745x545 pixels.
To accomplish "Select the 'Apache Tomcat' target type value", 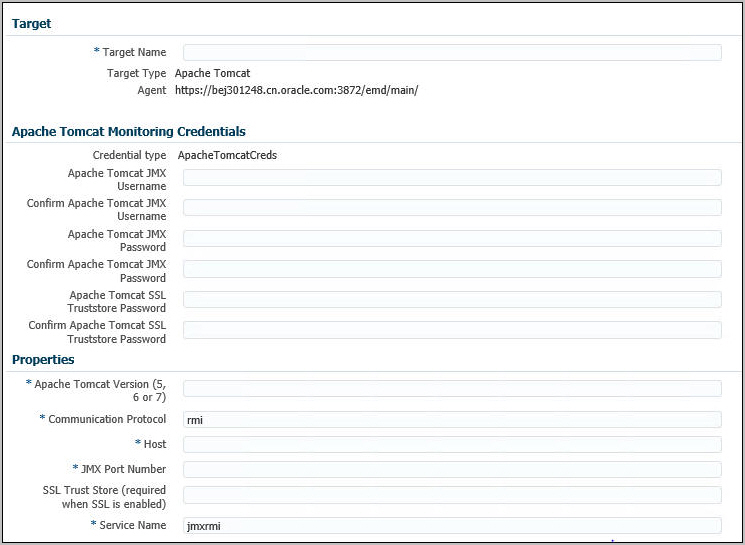I will (212, 73).
